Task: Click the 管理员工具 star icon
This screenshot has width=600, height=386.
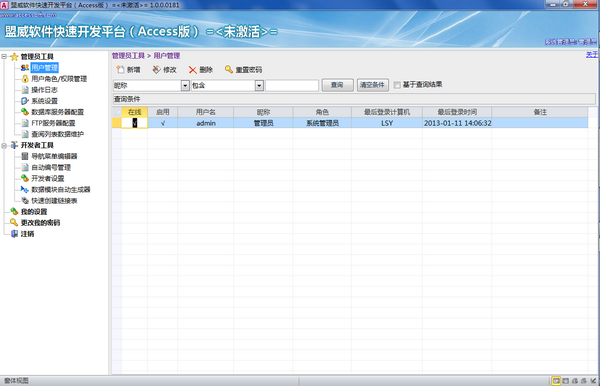Action: 14,57
